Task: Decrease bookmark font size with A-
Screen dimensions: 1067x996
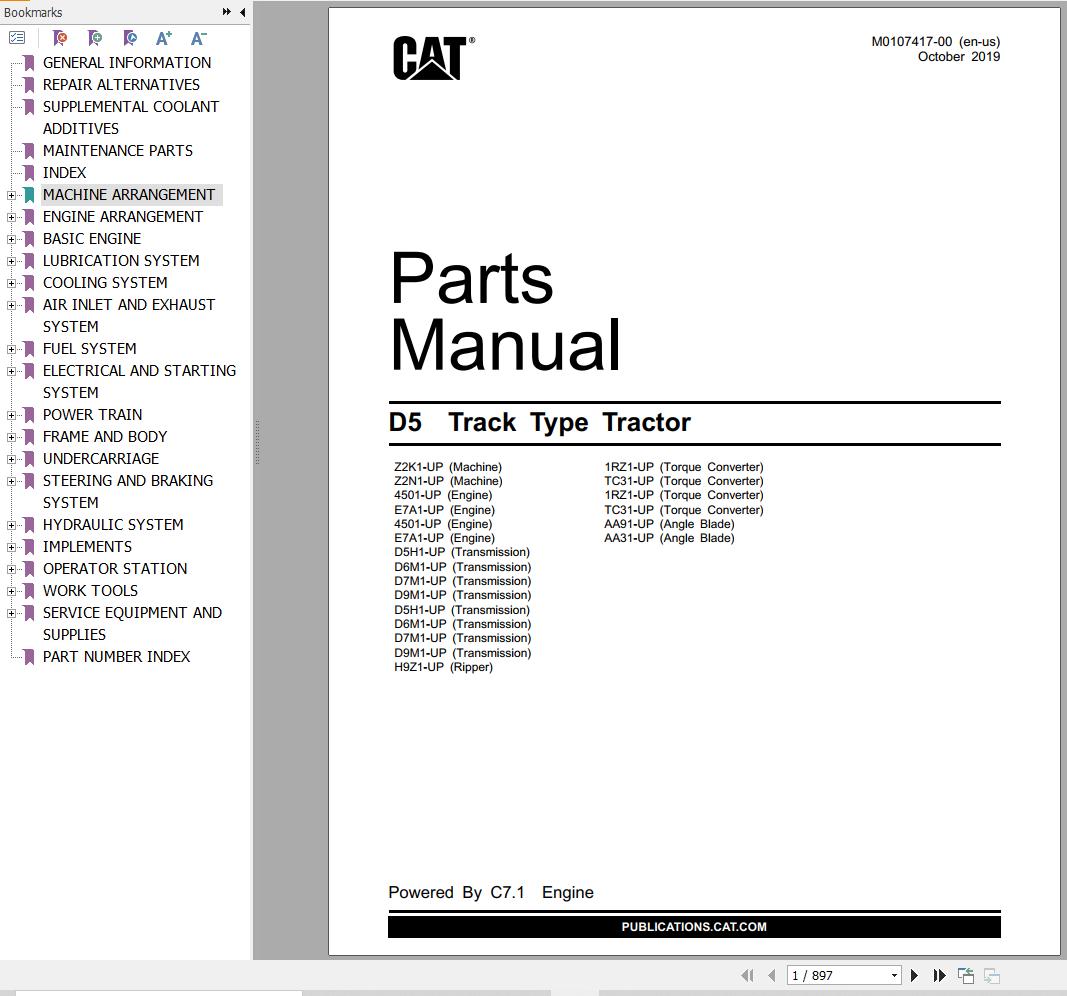Action: (x=198, y=38)
